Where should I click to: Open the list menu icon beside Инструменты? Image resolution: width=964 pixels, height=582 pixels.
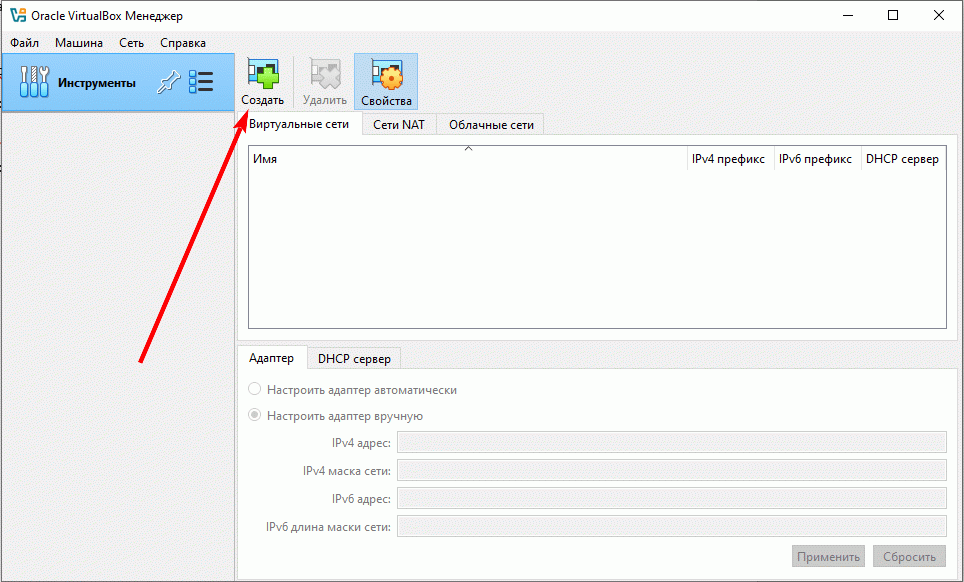point(201,83)
